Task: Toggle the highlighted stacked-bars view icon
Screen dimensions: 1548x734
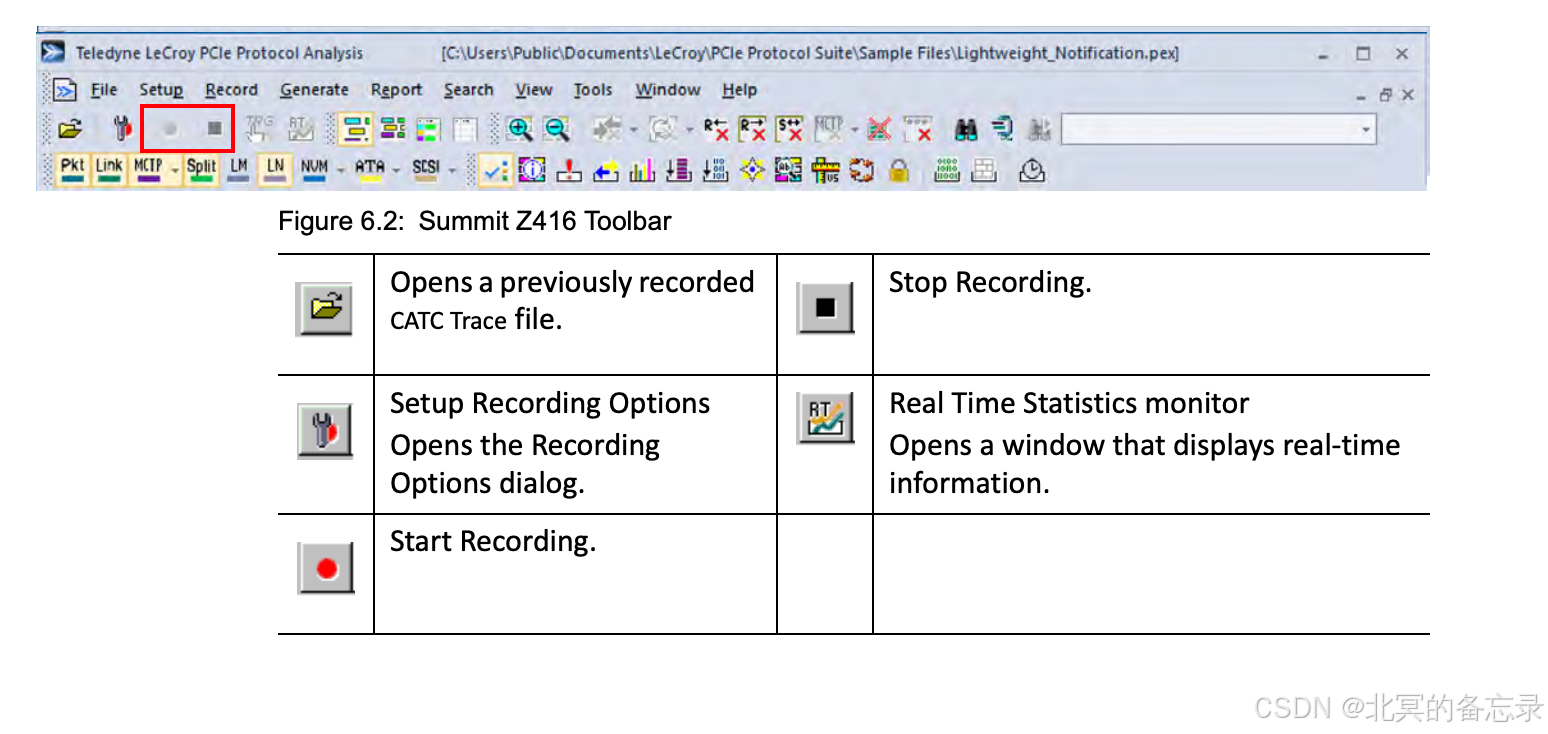Action: (x=355, y=129)
